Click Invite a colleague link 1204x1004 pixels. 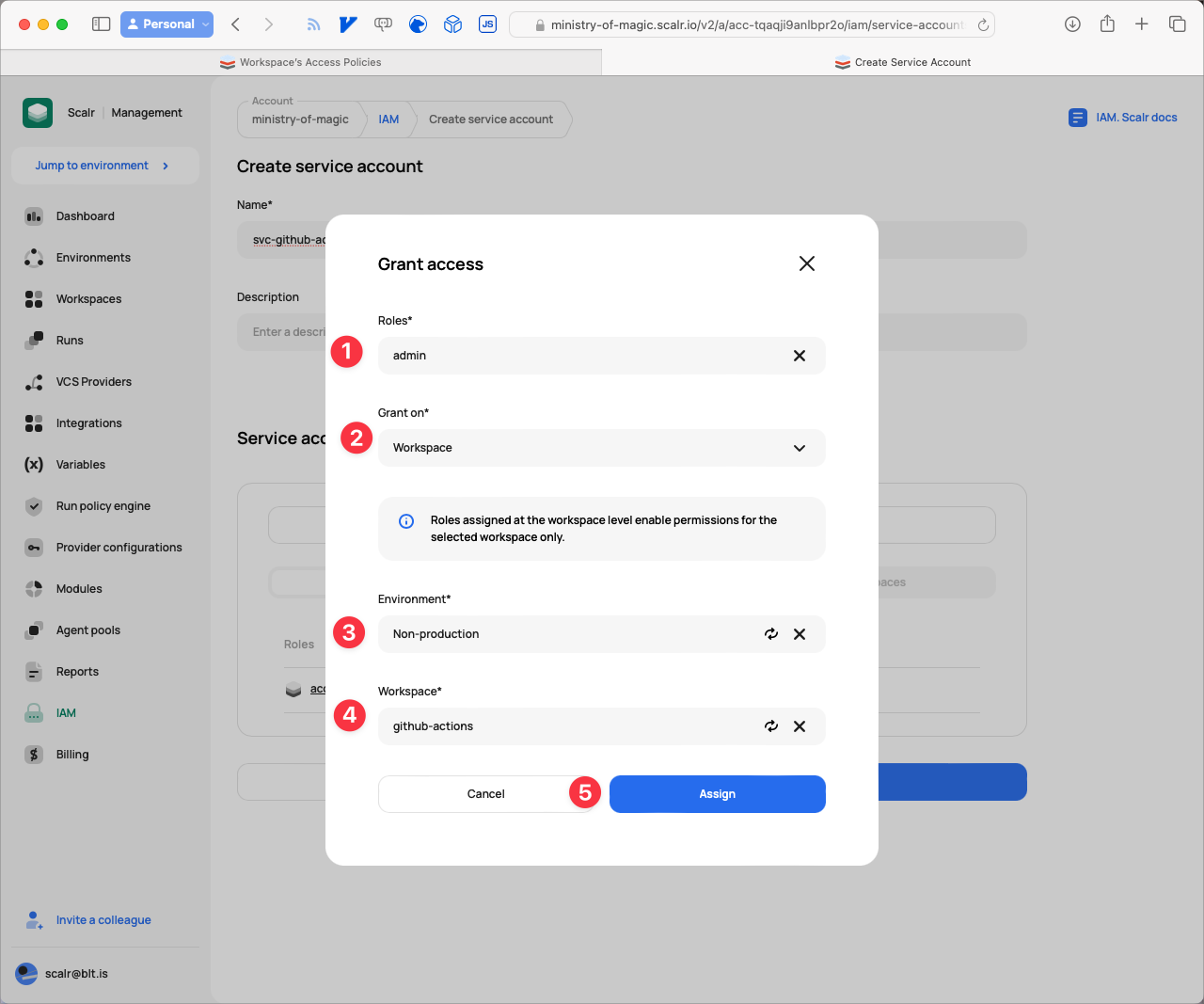pos(103,920)
